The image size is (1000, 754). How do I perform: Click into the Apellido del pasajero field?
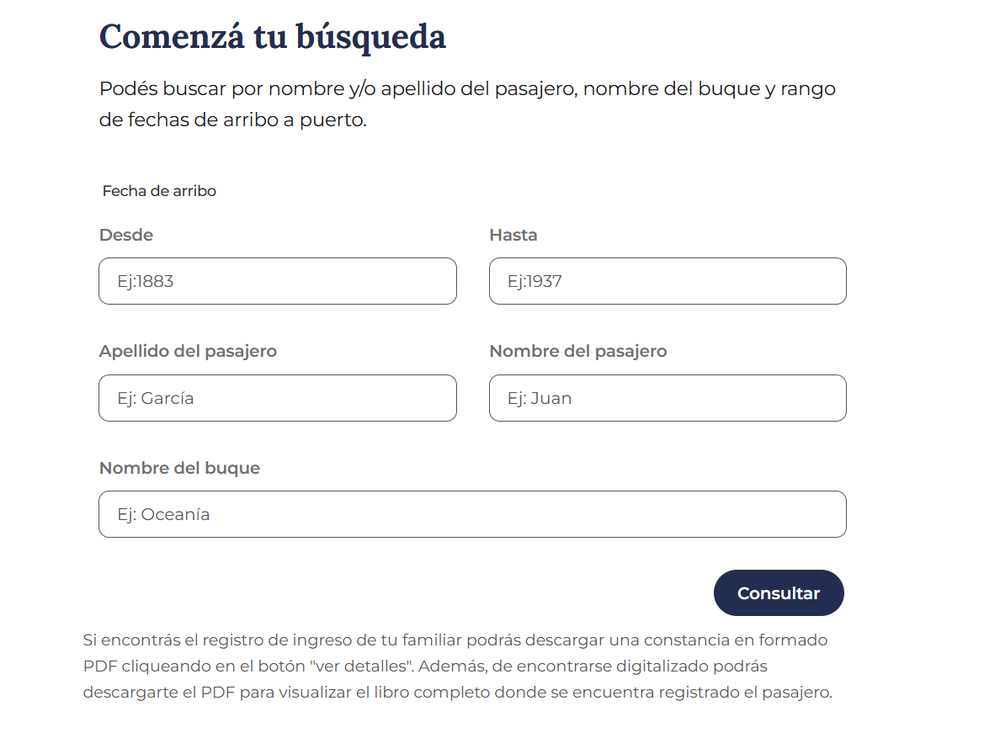(x=277, y=398)
